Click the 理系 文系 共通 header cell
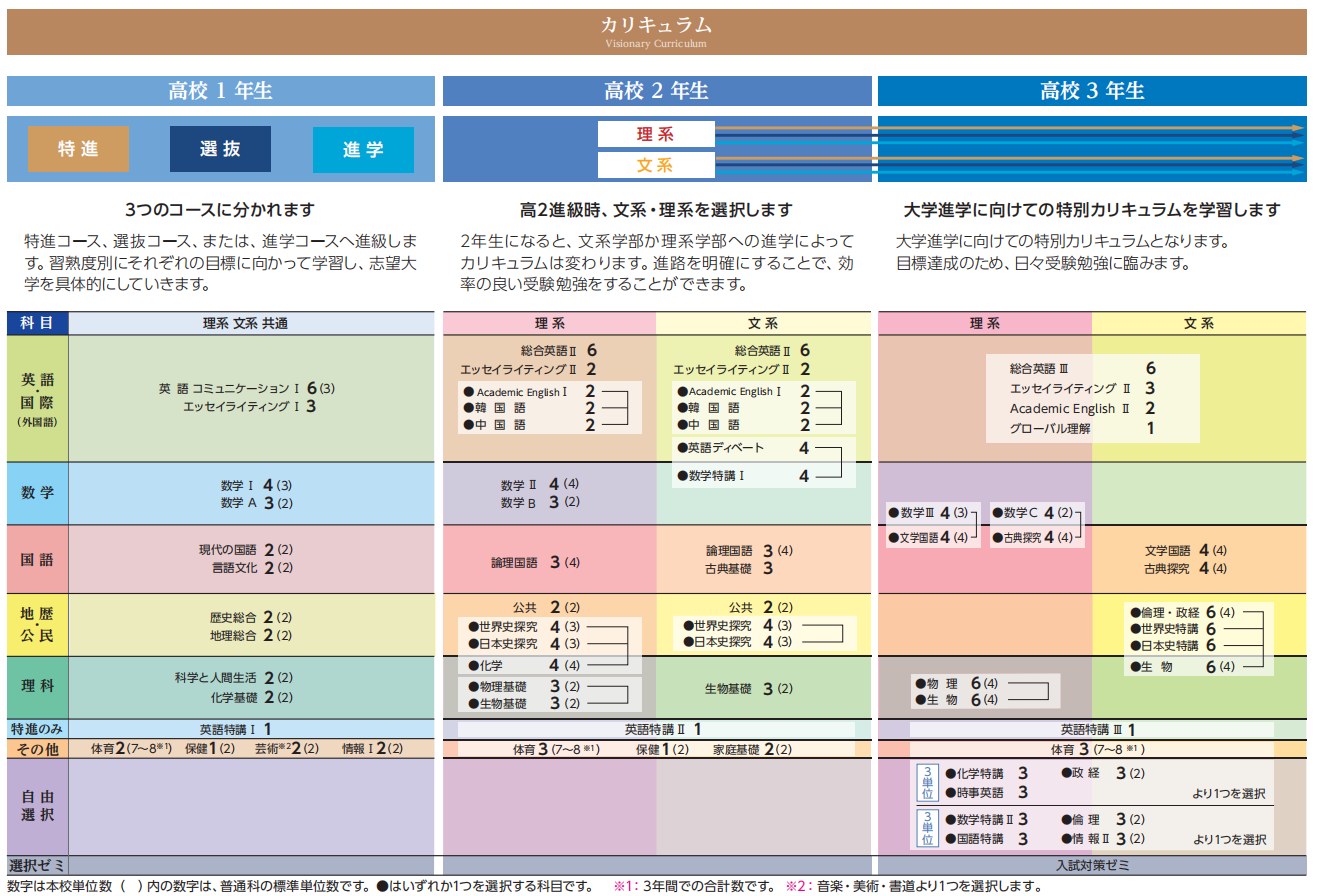1319x896 pixels. pyautogui.click(x=251, y=323)
